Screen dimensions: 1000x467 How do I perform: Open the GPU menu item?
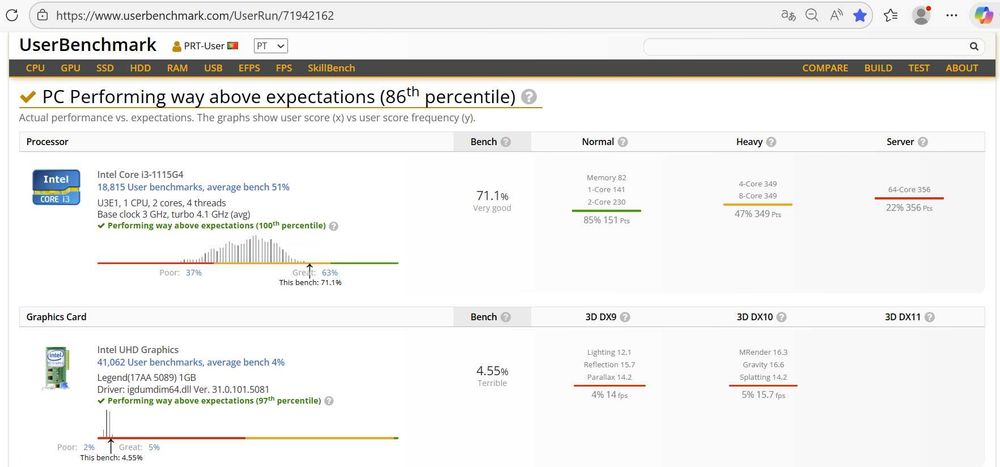point(70,68)
